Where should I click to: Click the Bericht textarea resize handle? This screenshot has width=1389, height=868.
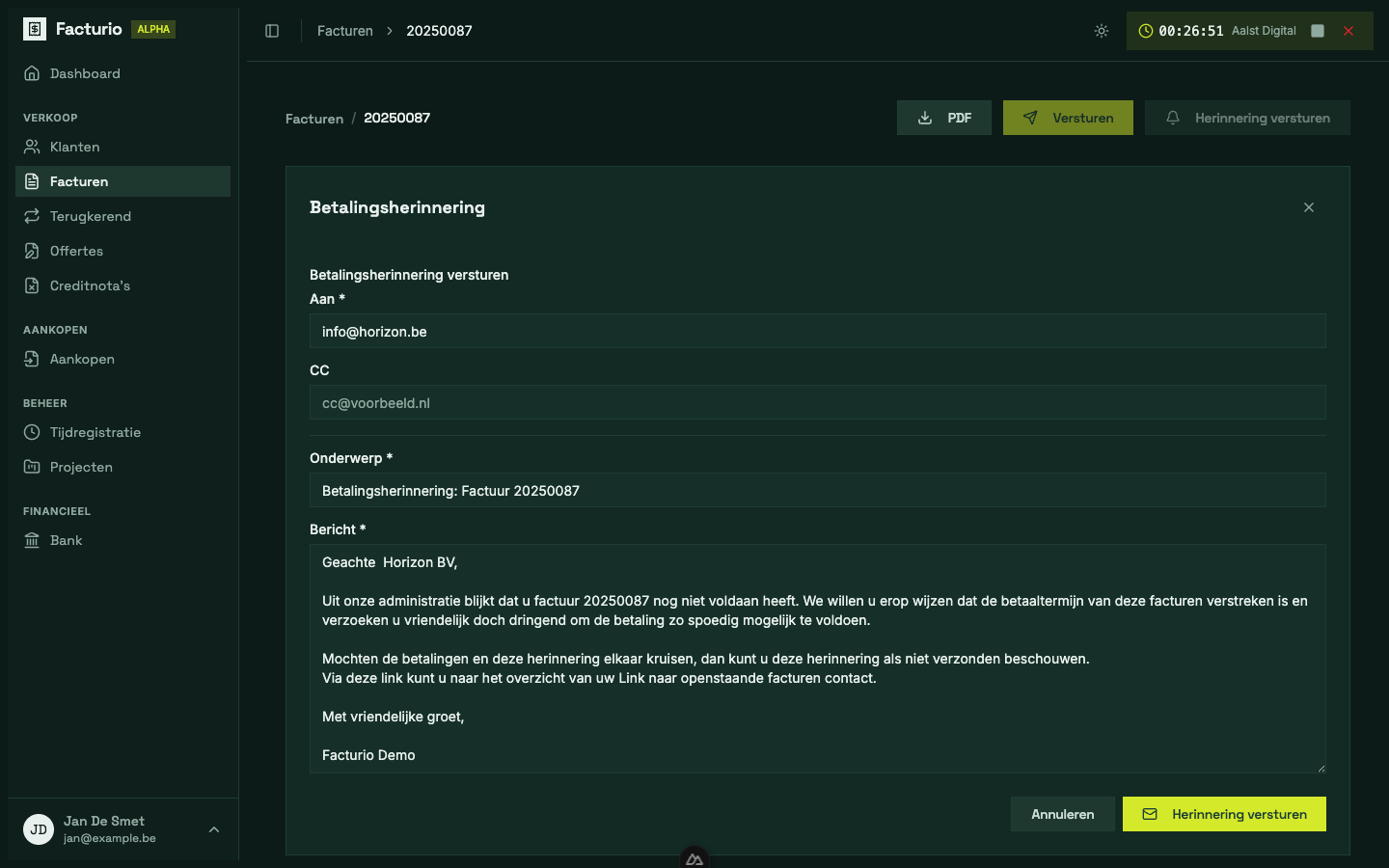(1321, 768)
